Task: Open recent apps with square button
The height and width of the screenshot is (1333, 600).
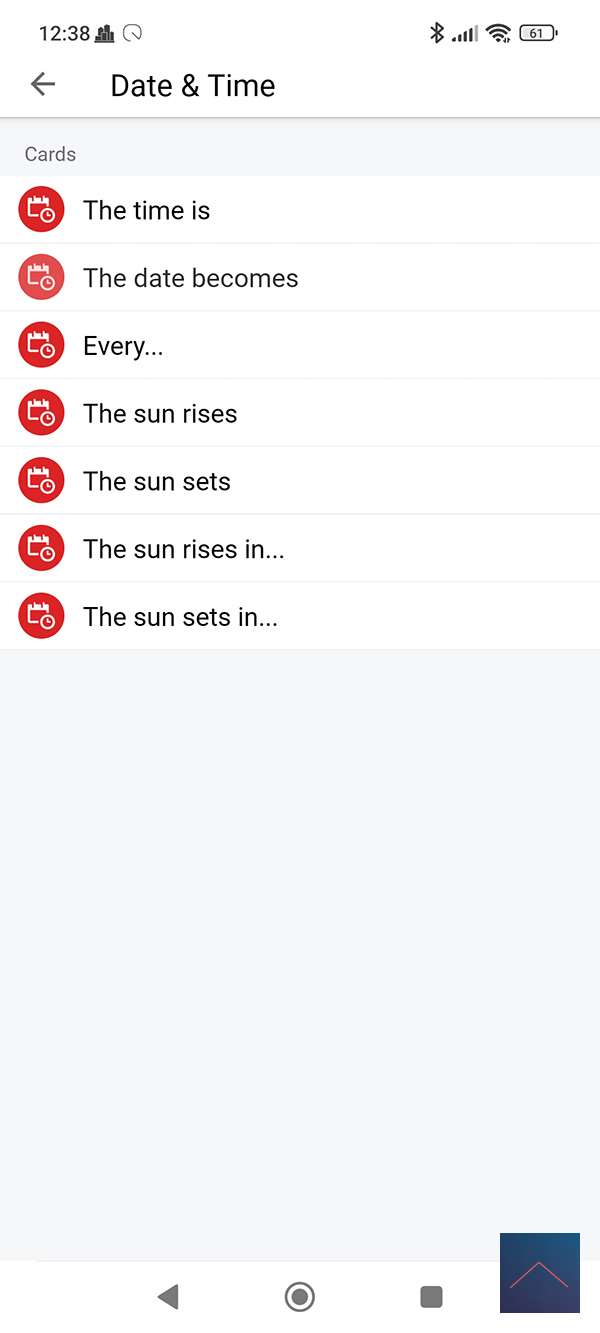Action: click(x=431, y=1297)
